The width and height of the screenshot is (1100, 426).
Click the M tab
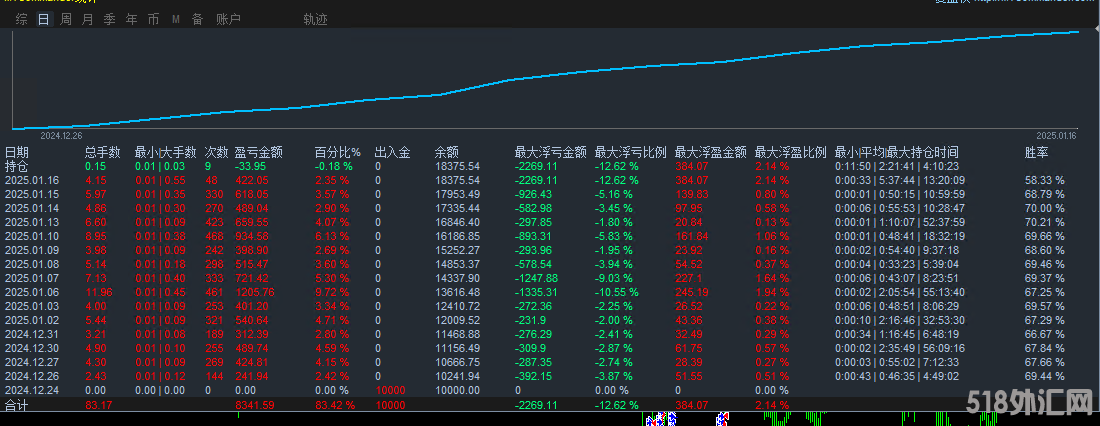point(176,19)
